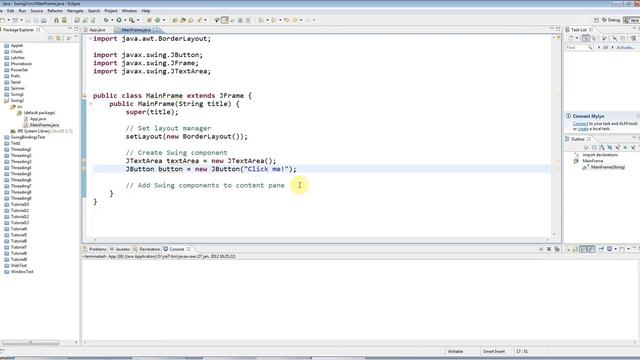Switch to the Debug perspective
Viewport: 640px width, 360px height.
[x=611, y=20]
